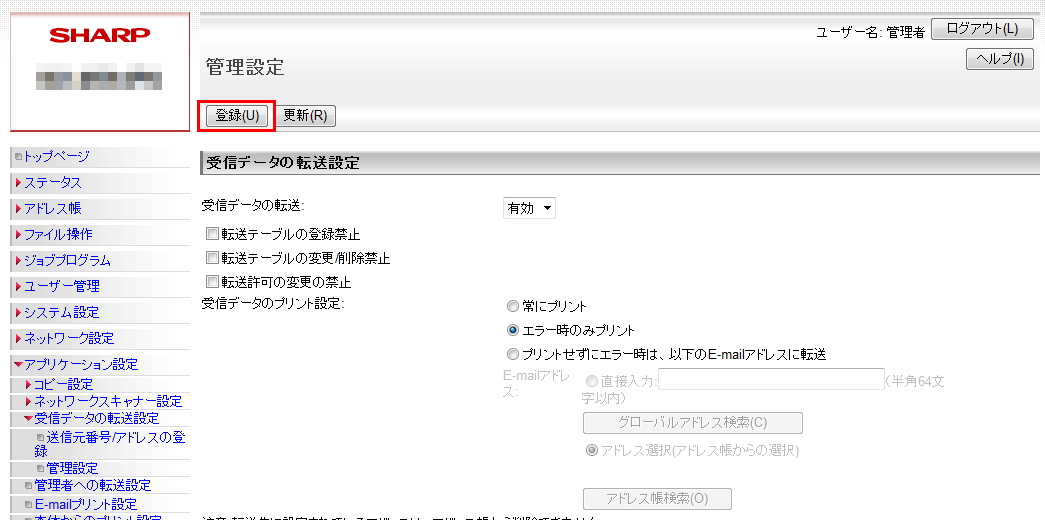Log out with ログアウト(L) button

[x=982, y=29]
